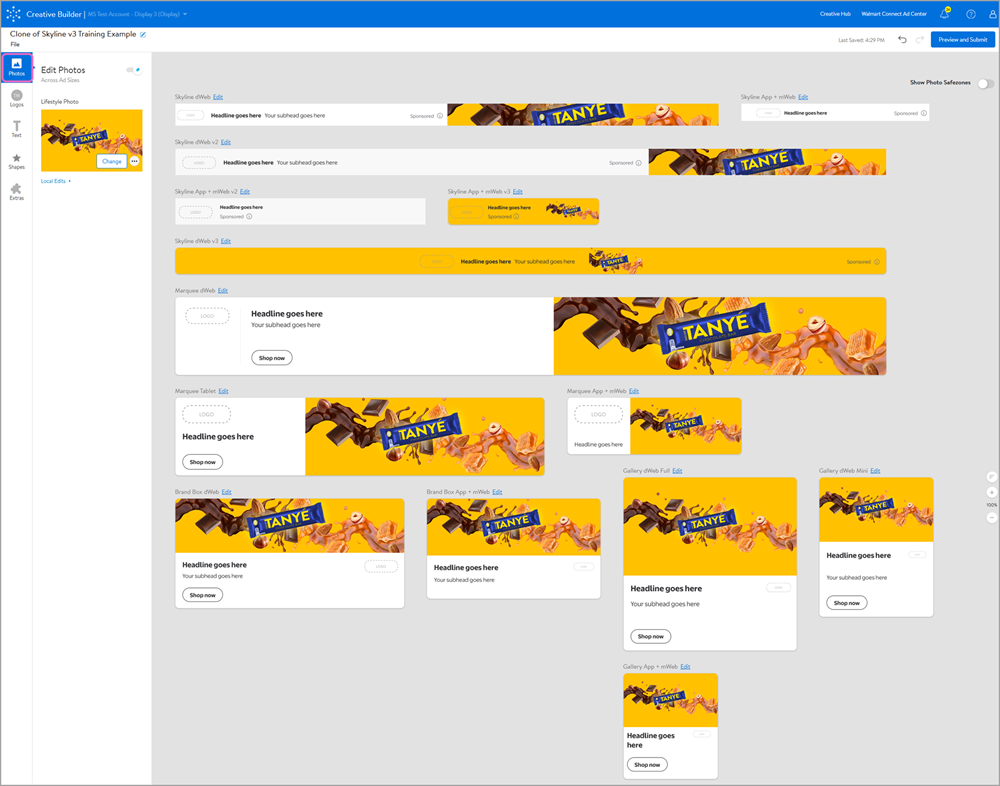This screenshot has width=1000, height=786.
Task: Click logo placeholder in Marquee Tablet ad
Action: pos(207,415)
